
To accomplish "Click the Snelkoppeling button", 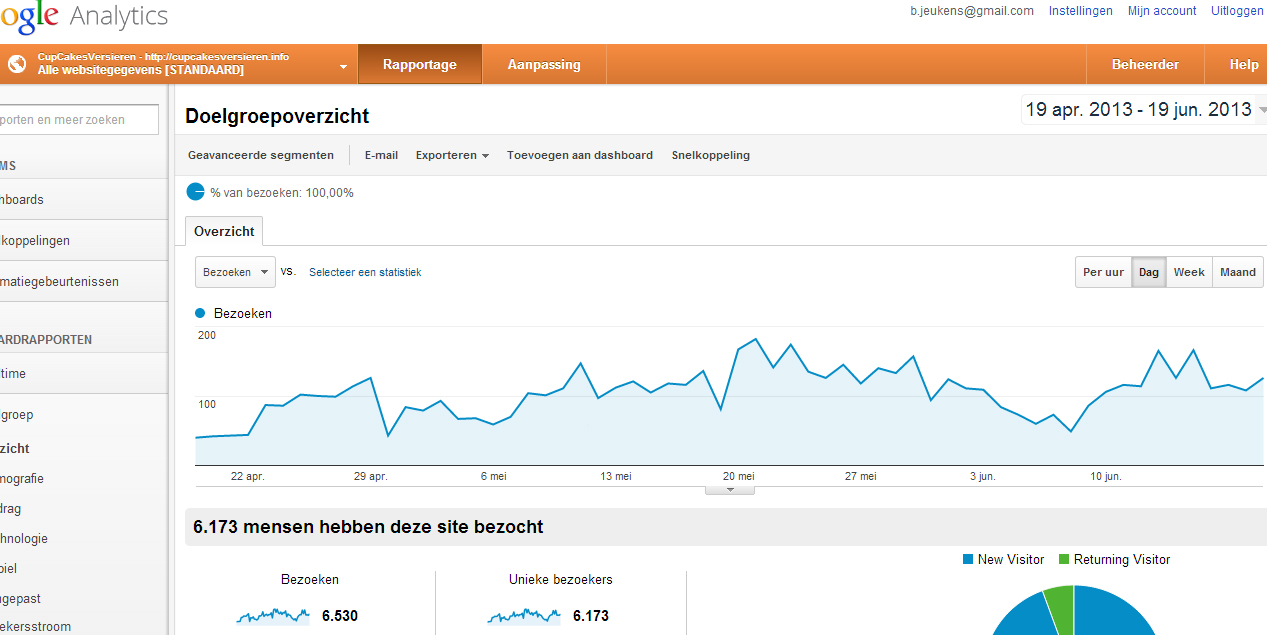I will point(711,155).
